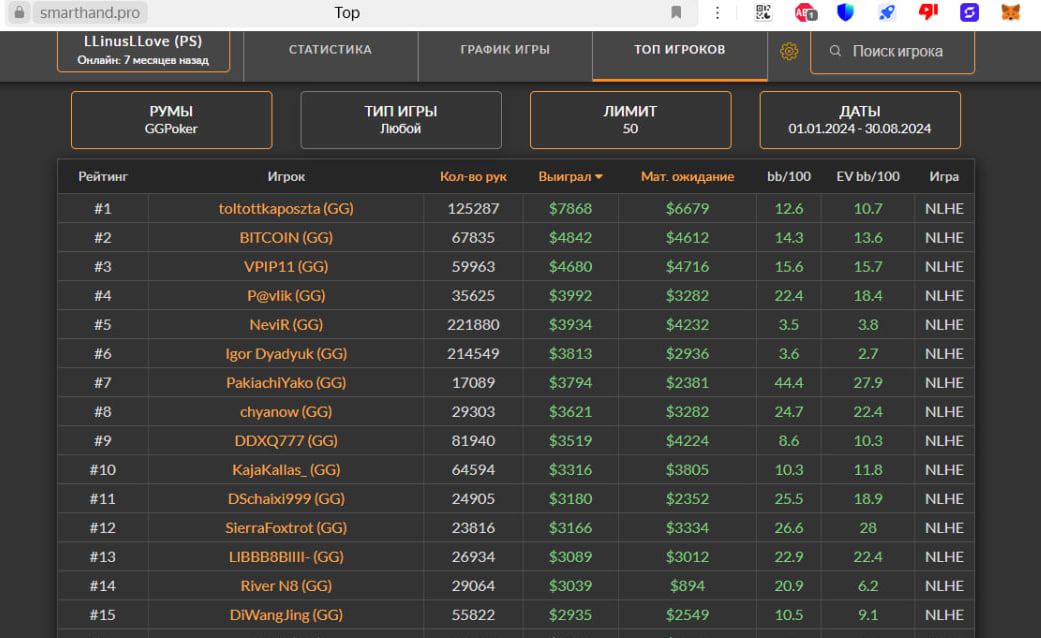This screenshot has width=1041, height=638.
Task: Click the lock icon in the address bar
Action: pyautogui.click(x=19, y=13)
